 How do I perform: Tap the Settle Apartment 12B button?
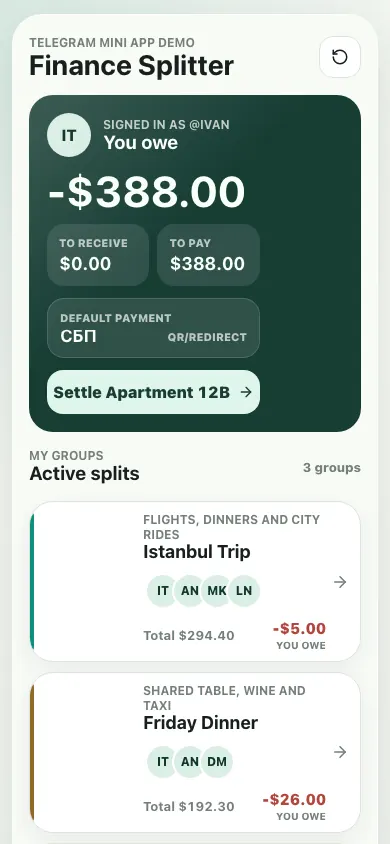tap(153, 392)
